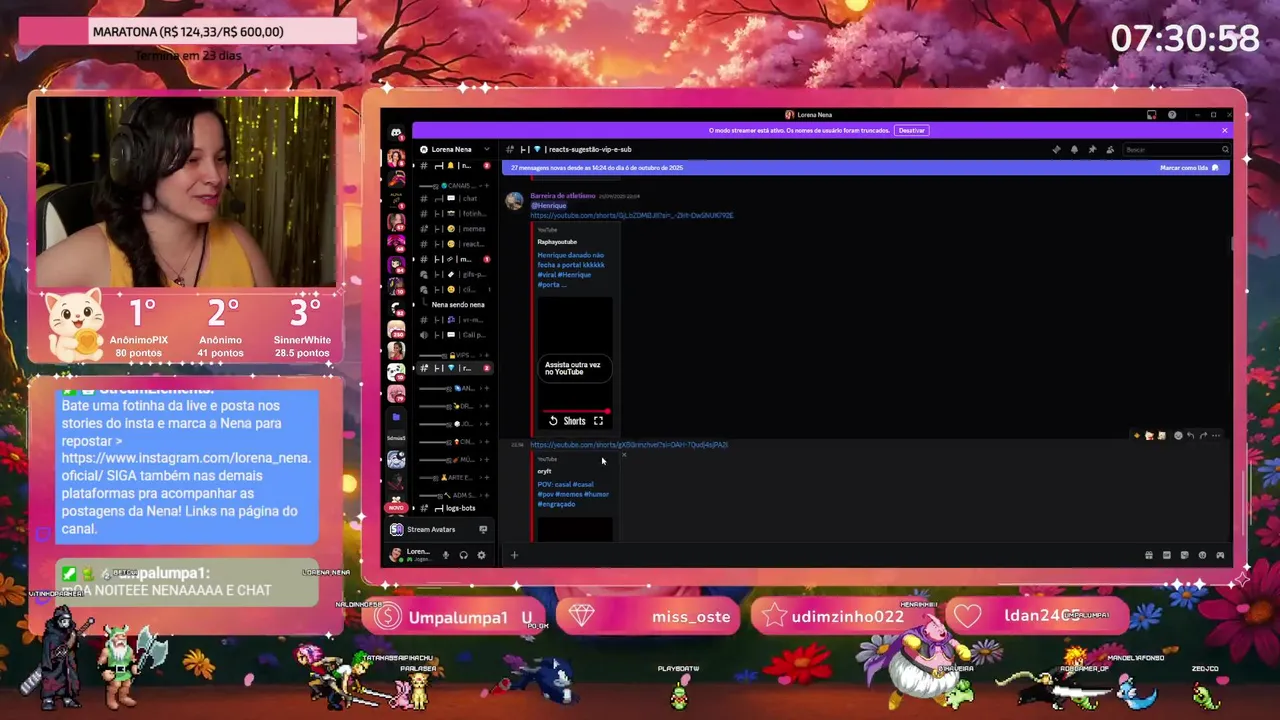Open Discord direct messages home icon
The width and height of the screenshot is (1280, 720).
(396, 133)
